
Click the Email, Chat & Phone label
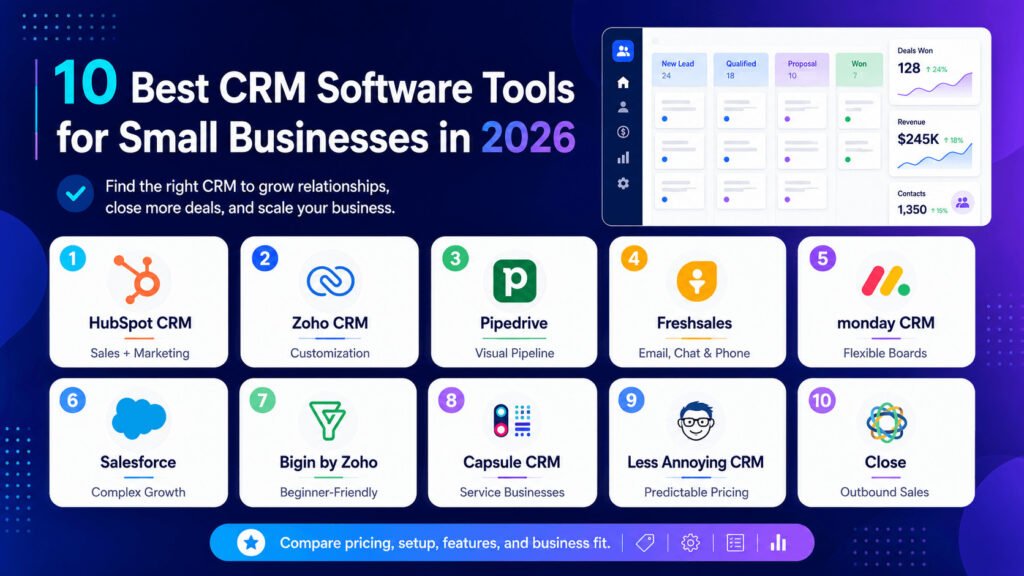[694, 353]
